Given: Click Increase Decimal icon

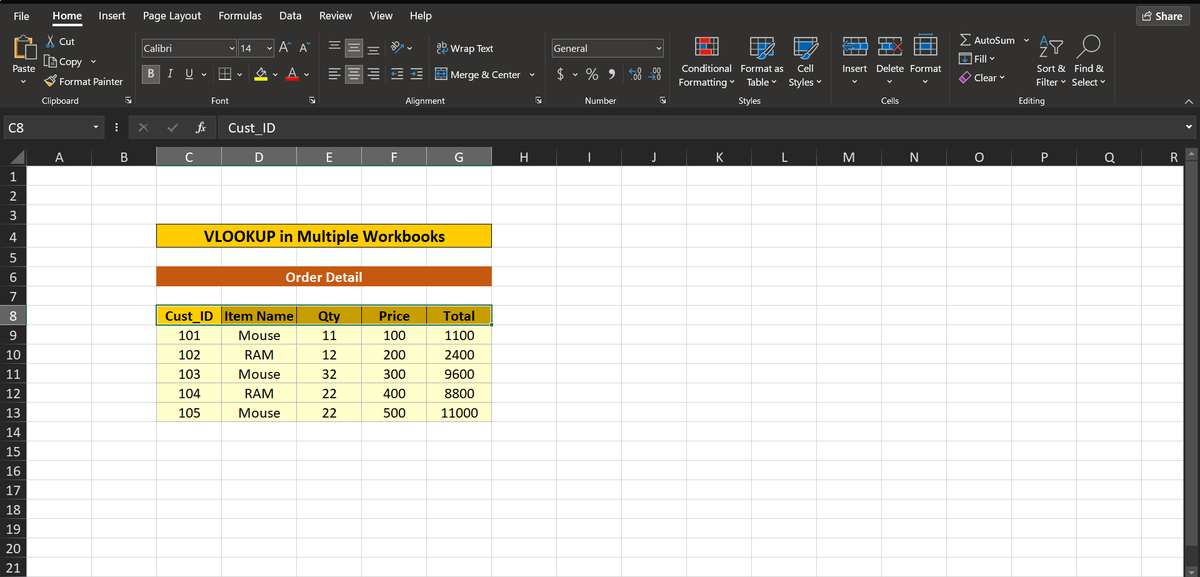Looking at the screenshot, I should click(636, 75).
